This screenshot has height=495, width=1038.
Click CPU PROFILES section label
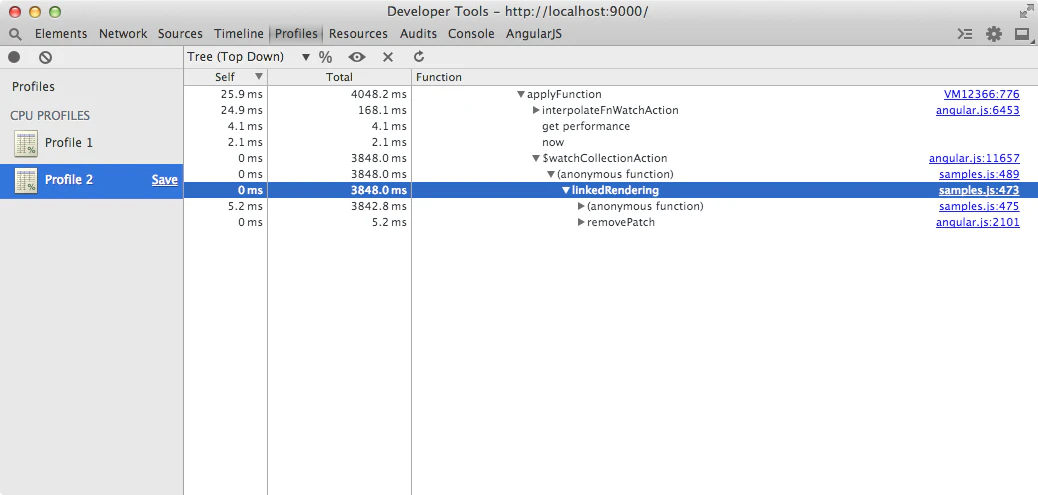(x=50, y=116)
